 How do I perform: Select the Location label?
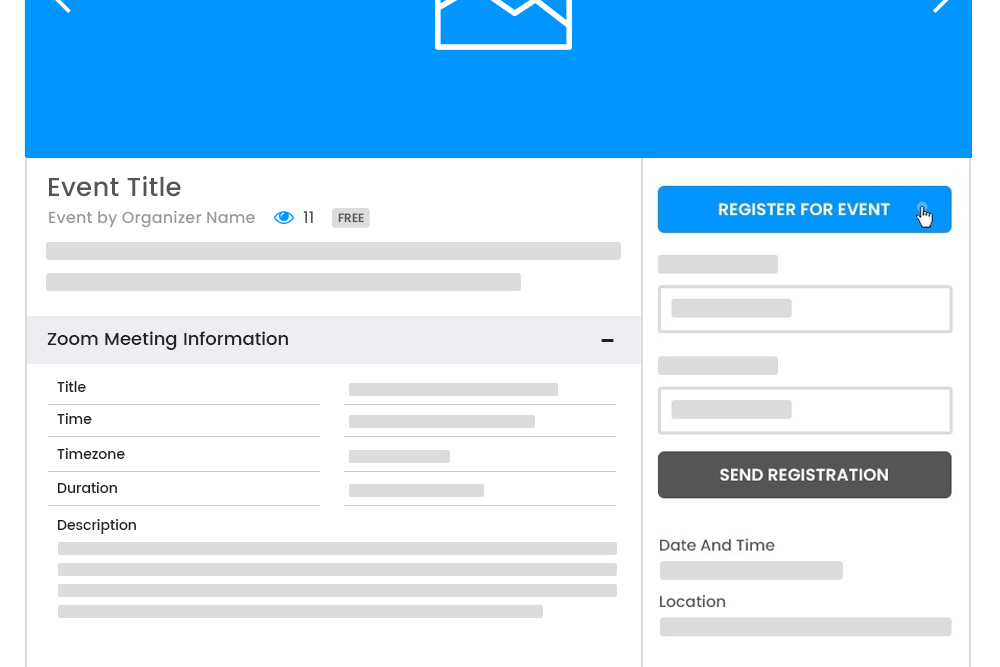(692, 601)
